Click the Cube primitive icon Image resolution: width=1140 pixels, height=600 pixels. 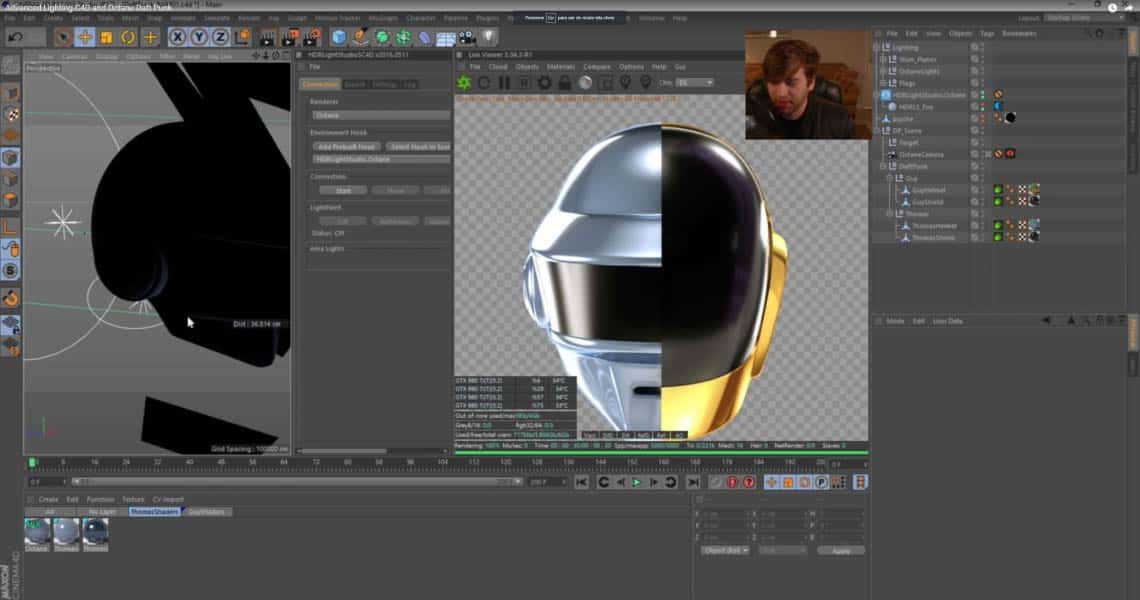(x=339, y=37)
